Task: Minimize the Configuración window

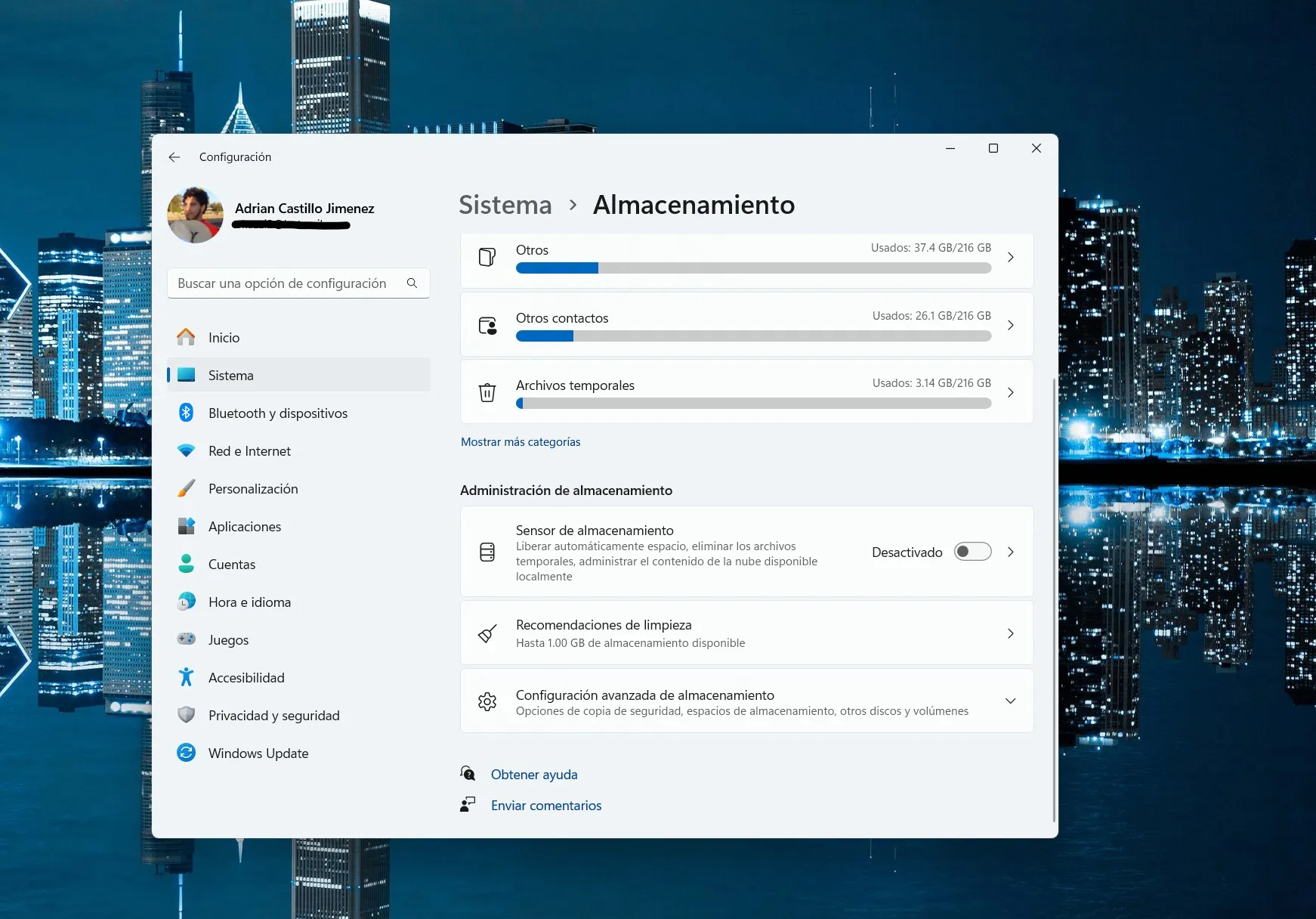Action: click(x=950, y=148)
